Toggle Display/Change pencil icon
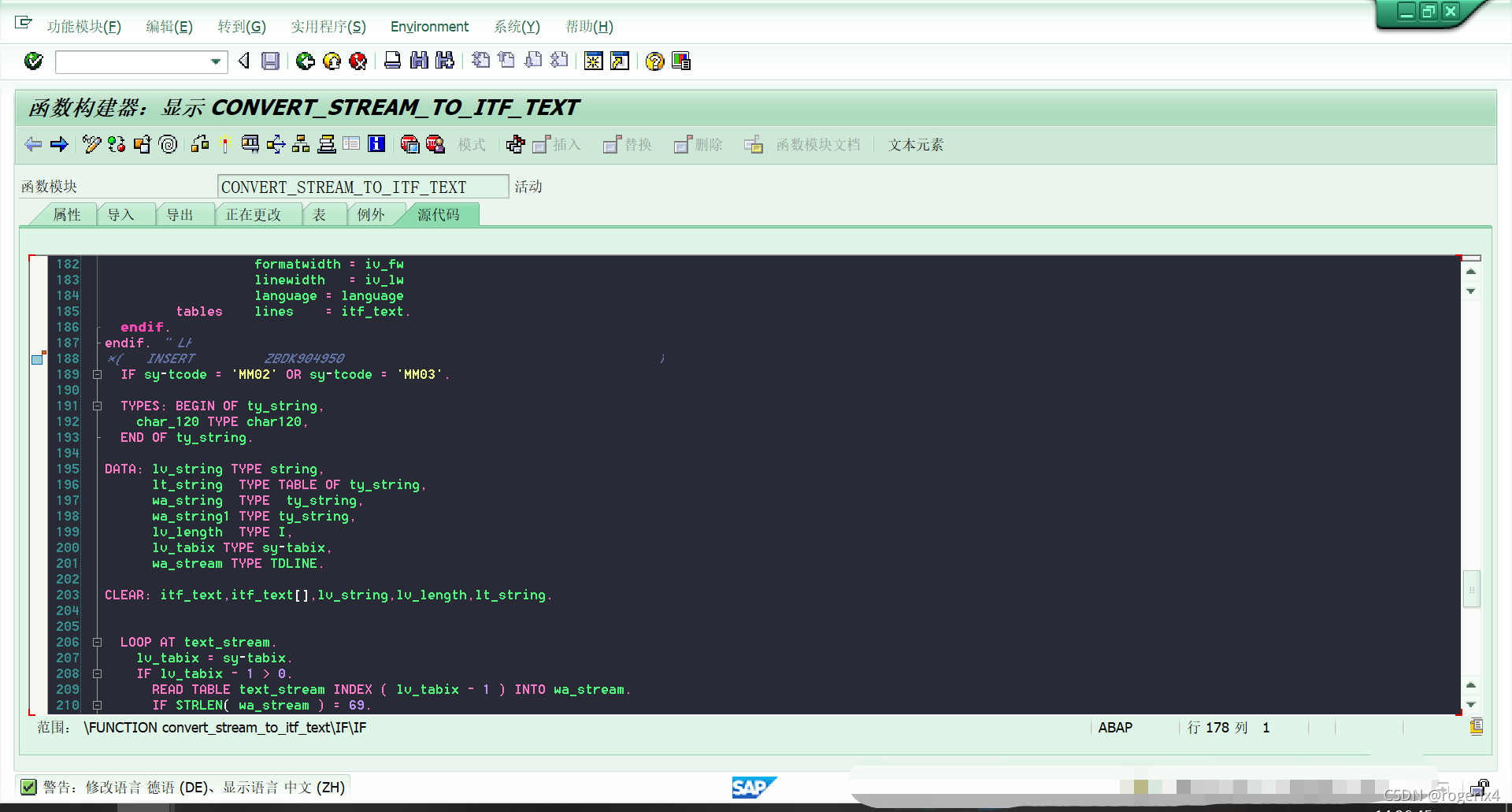The image size is (1512, 812). pyautogui.click(x=91, y=144)
